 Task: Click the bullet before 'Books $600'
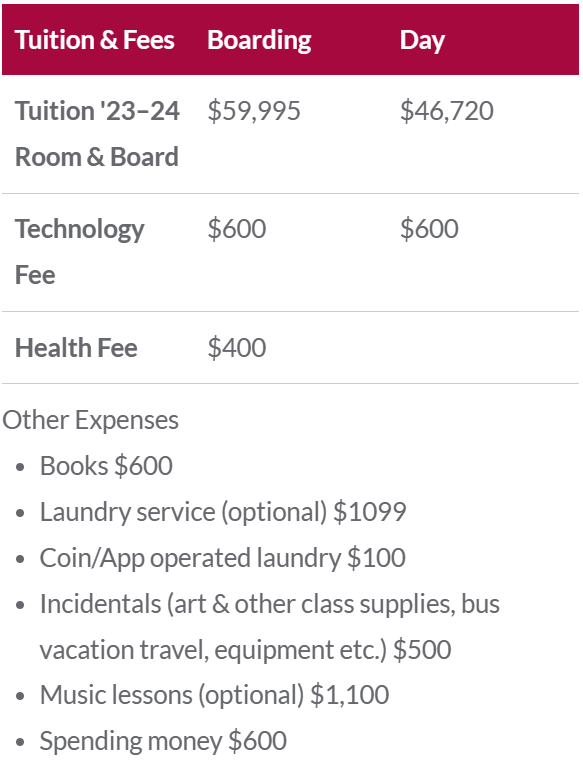pyautogui.click(x=20, y=468)
